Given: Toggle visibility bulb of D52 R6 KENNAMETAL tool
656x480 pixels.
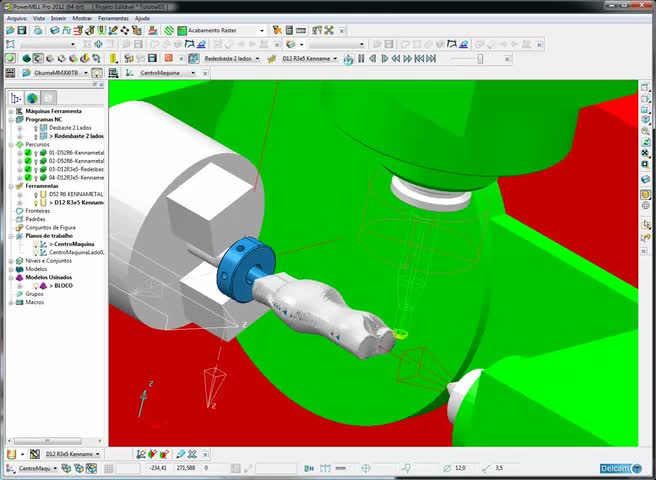Looking at the screenshot, I should coord(36,195).
